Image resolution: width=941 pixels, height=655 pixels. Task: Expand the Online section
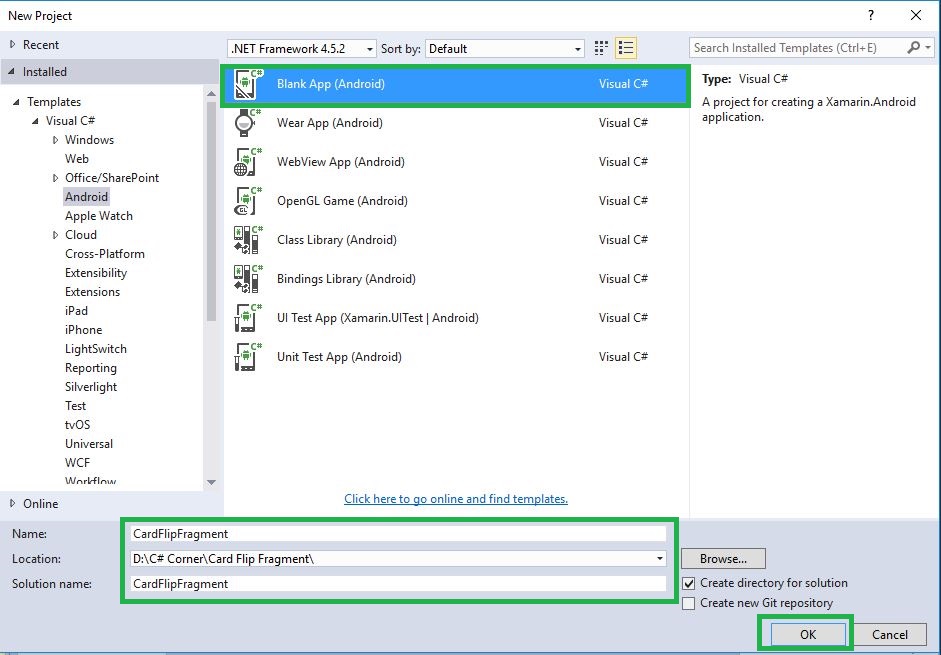(13, 504)
